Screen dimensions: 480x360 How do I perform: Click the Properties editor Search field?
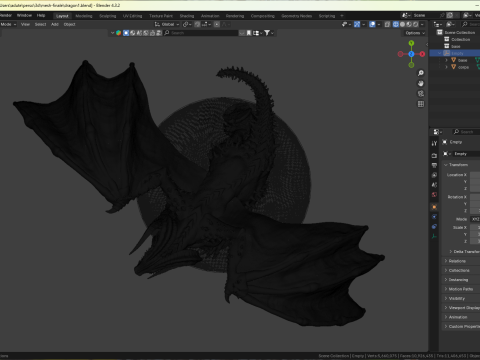[466, 132]
